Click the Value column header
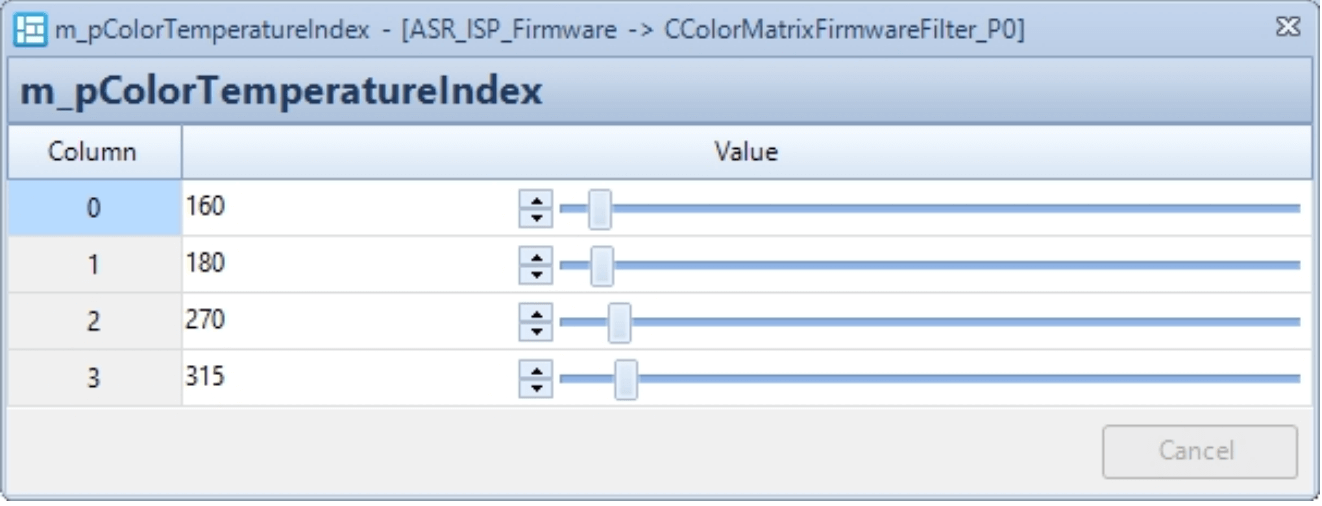The image size is (1322, 506). coord(746,152)
